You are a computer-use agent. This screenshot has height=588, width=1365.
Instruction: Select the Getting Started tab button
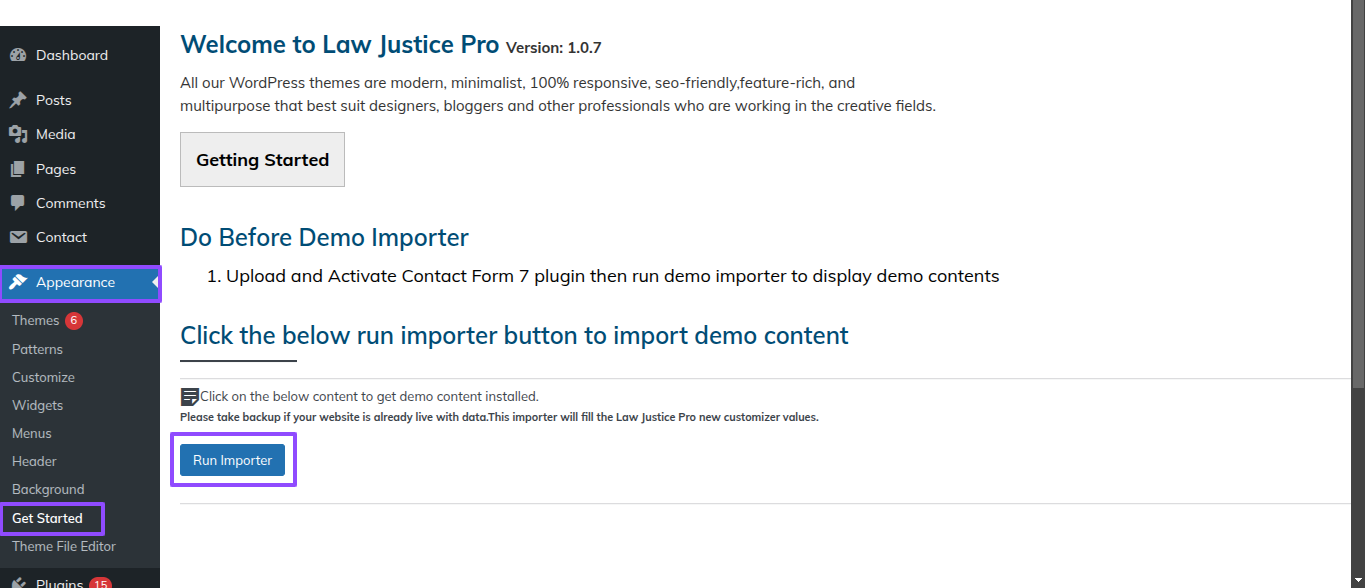pyautogui.click(x=262, y=159)
